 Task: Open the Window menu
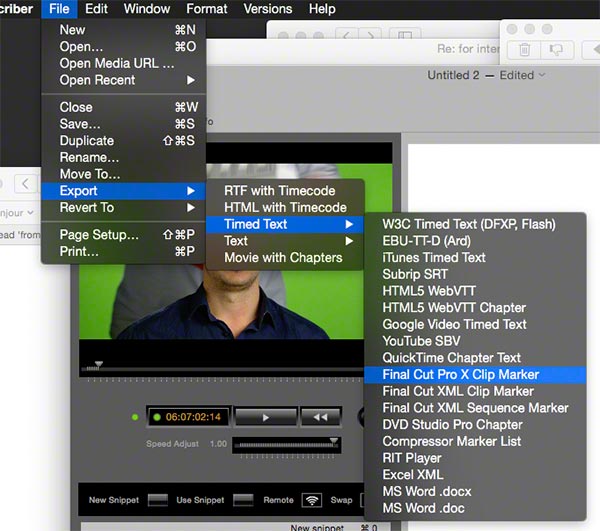pyautogui.click(x=147, y=9)
